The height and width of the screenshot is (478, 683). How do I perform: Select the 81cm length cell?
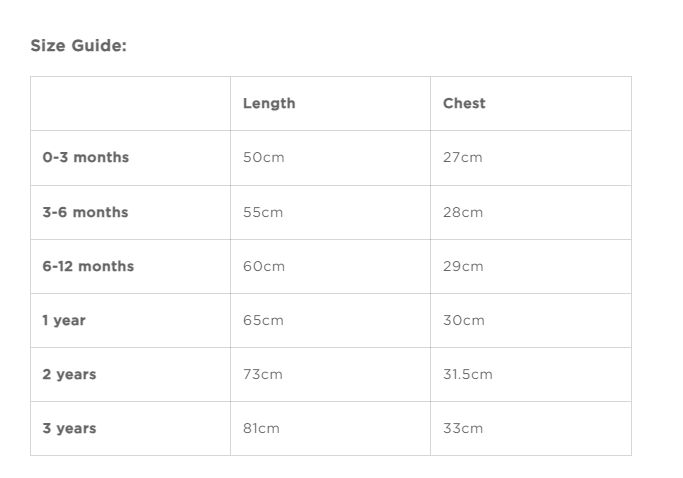[261, 428]
